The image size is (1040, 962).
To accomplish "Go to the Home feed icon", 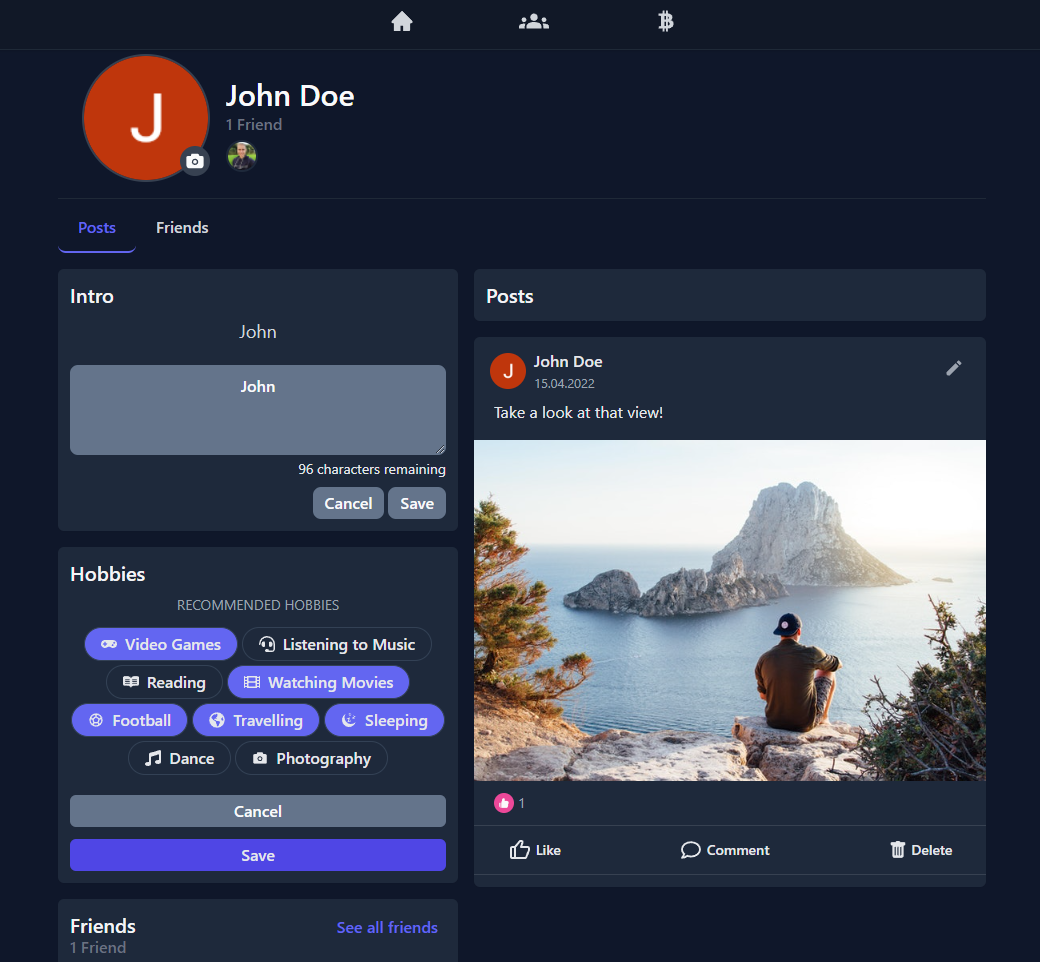I will (x=402, y=22).
